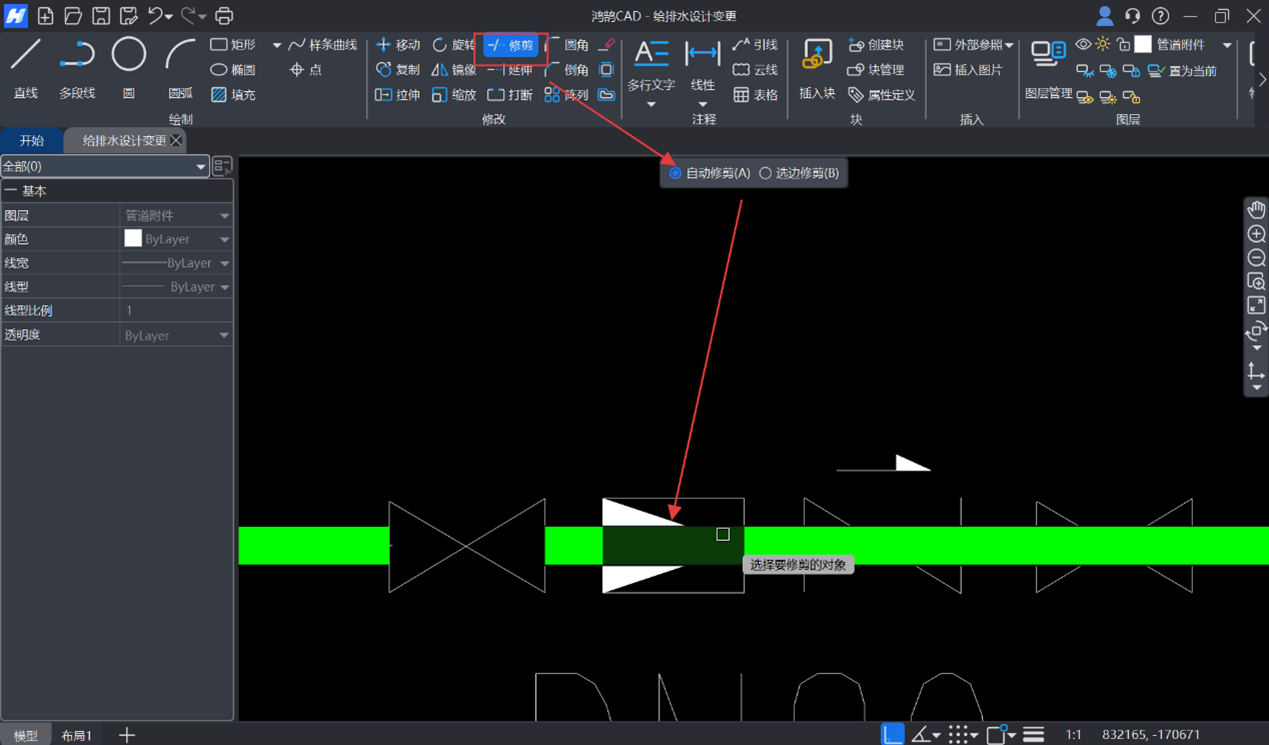Screen dimensions: 1269x745
Task: Open the 线型 linetype dropdown
Action: (224, 287)
